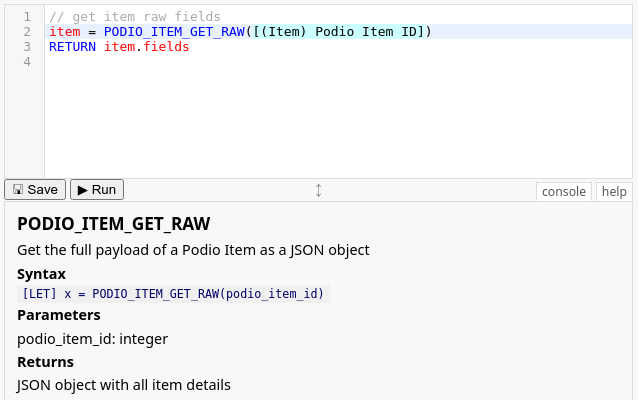Click the RETURN keyword in the editor
Image resolution: width=638 pixels, height=400 pixels.
(x=73, y=47)
